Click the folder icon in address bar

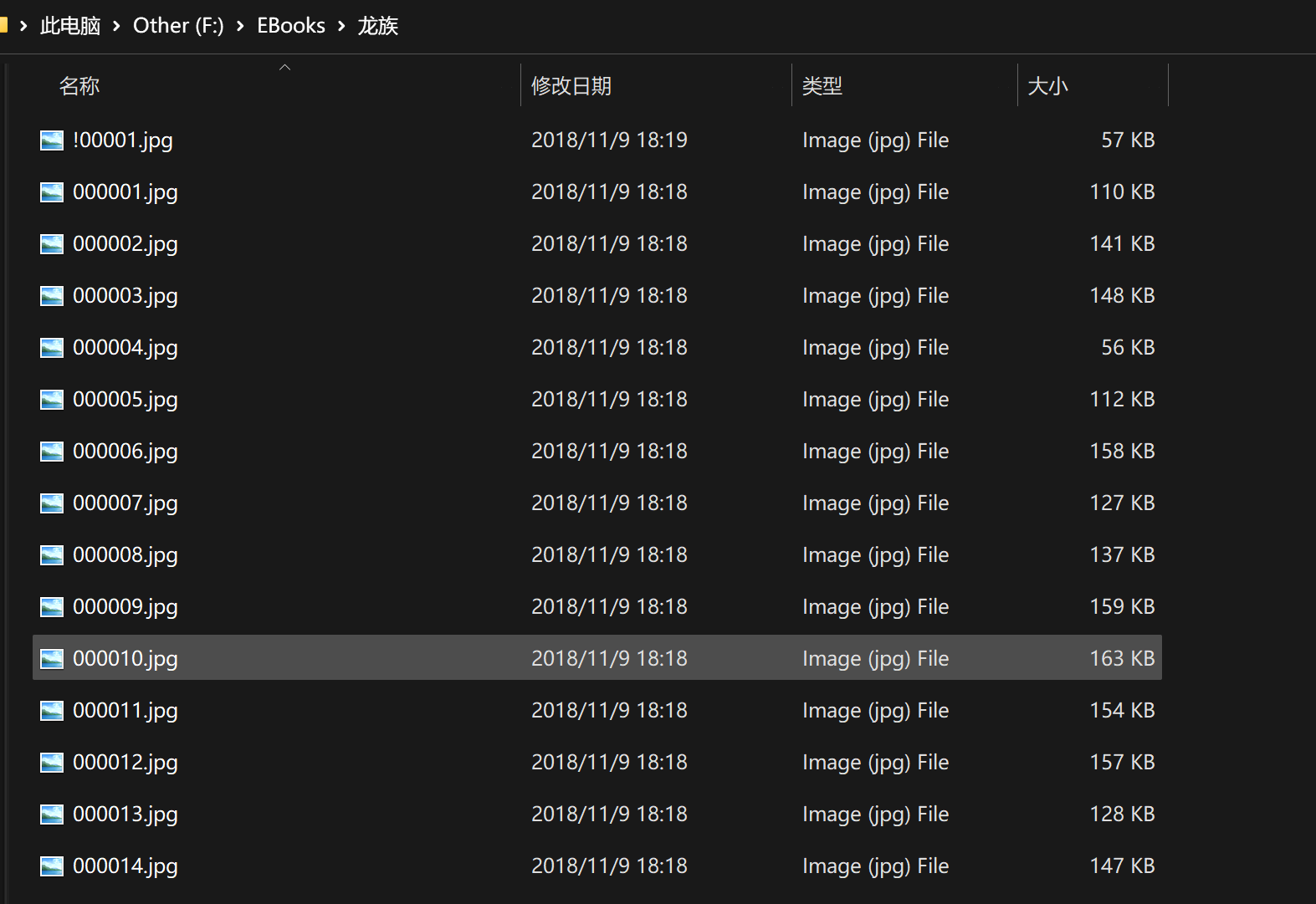[3, 25]
